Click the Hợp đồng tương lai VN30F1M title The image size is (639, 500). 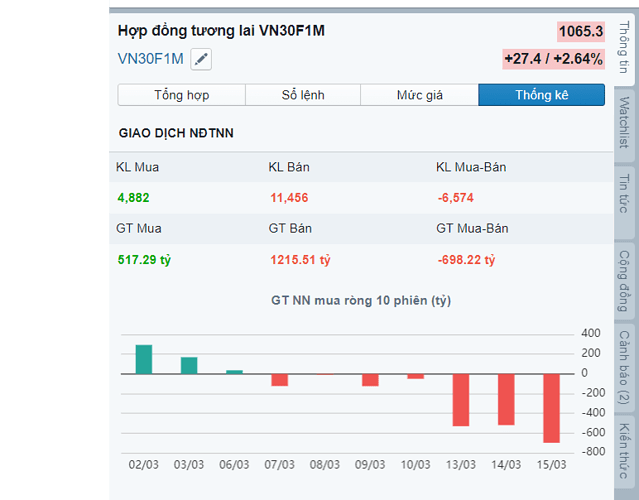[x=221, y=31]
